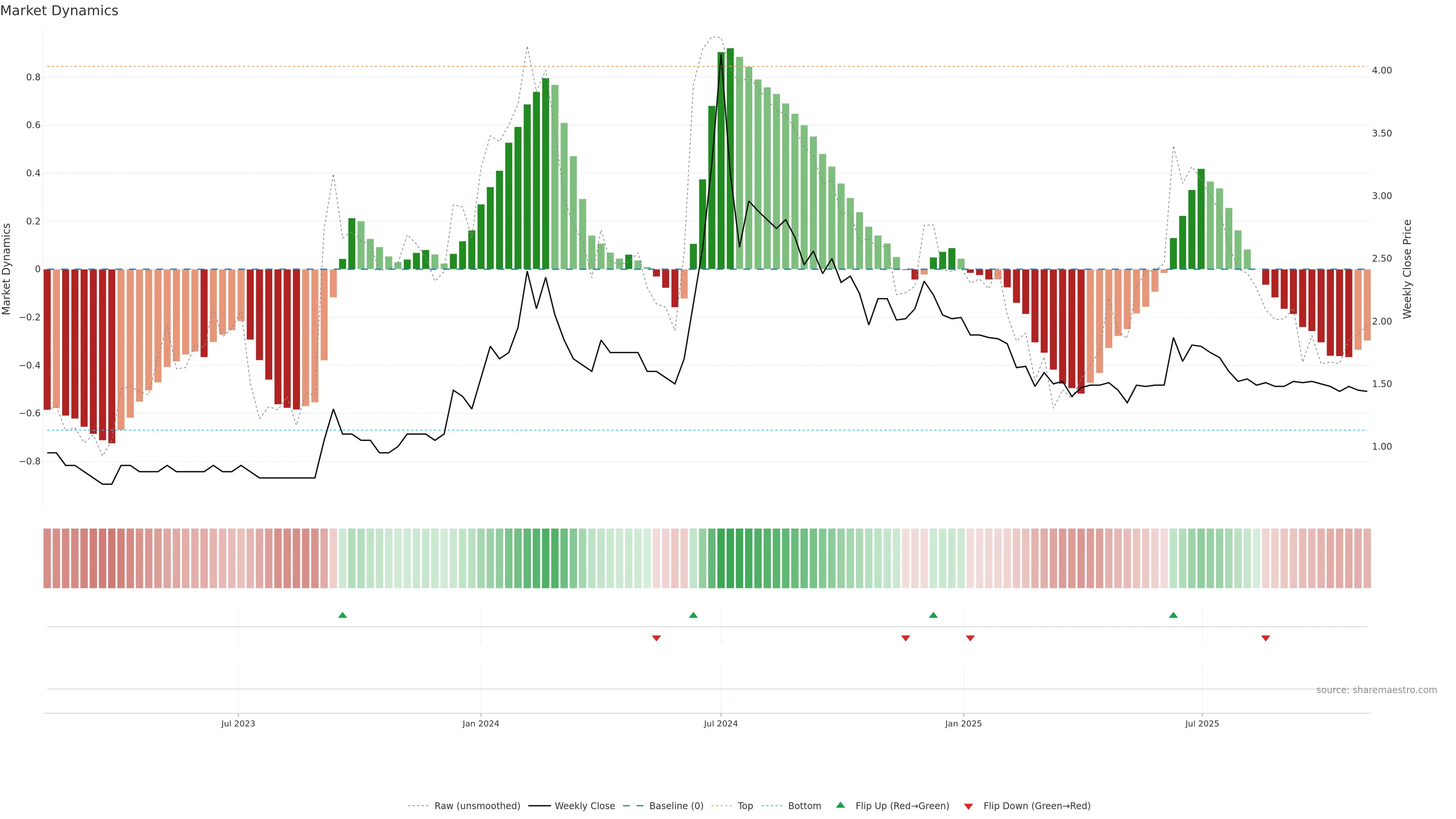Click the Jan 2025 x-axis label
1456x819 pixels.
(963, 723)
